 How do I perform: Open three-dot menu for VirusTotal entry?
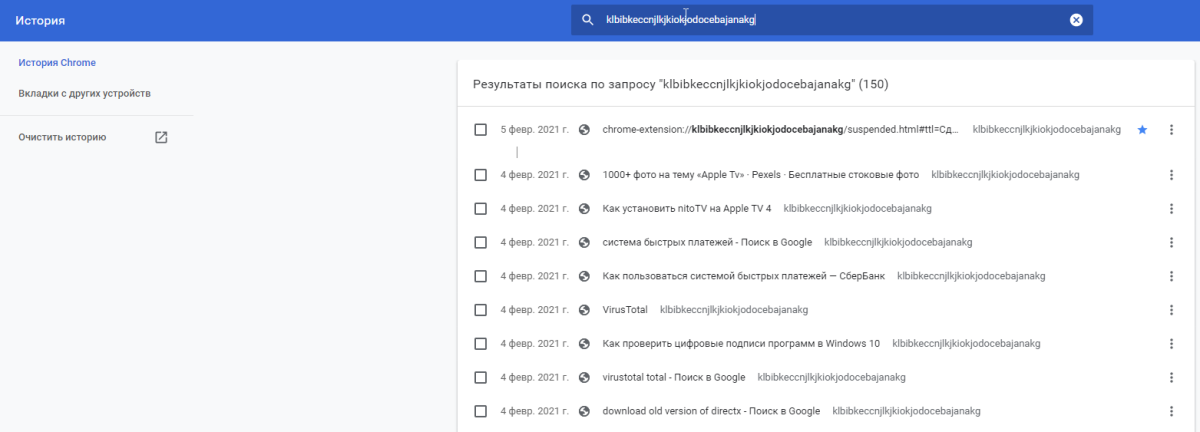[x=1171, y=310]
